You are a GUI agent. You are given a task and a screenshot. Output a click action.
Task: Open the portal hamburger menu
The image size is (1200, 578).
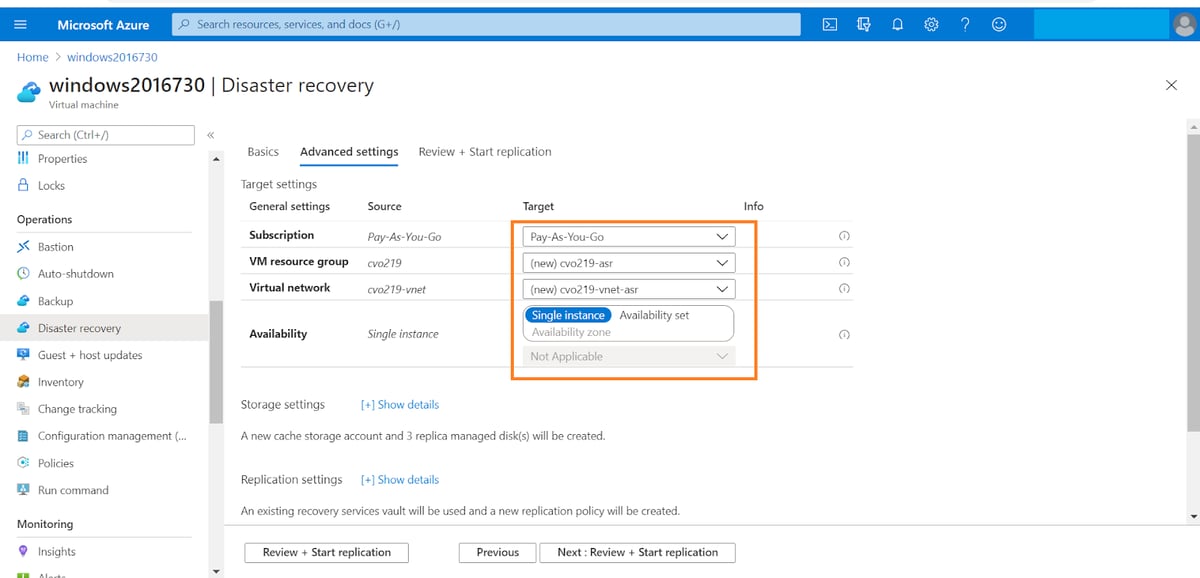[20, 24]
